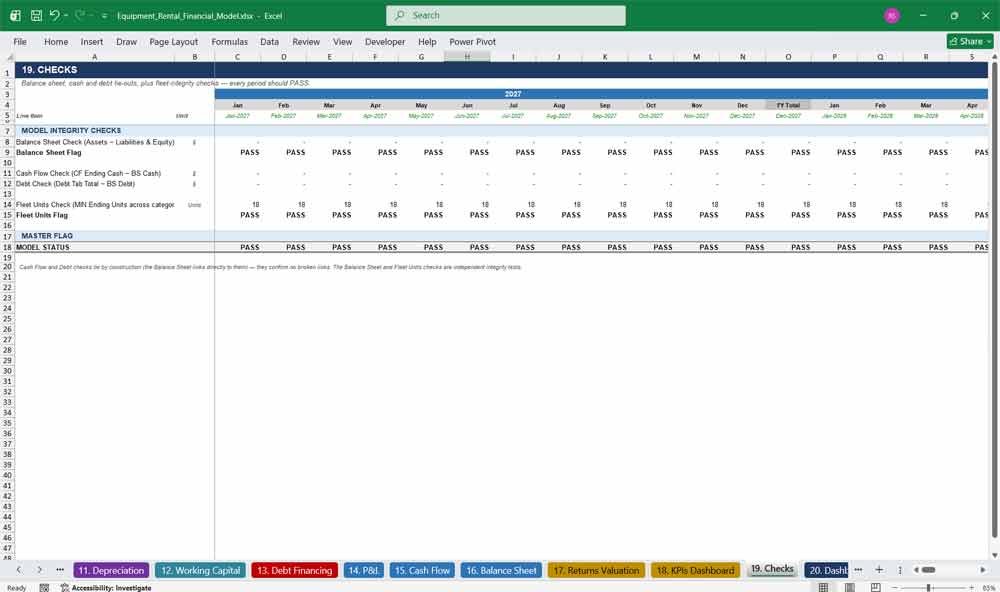The width and height of the screenshot is (1000, 592).
Task: Switch to '12. Working Capital' sheet
Action: [200, 570]
